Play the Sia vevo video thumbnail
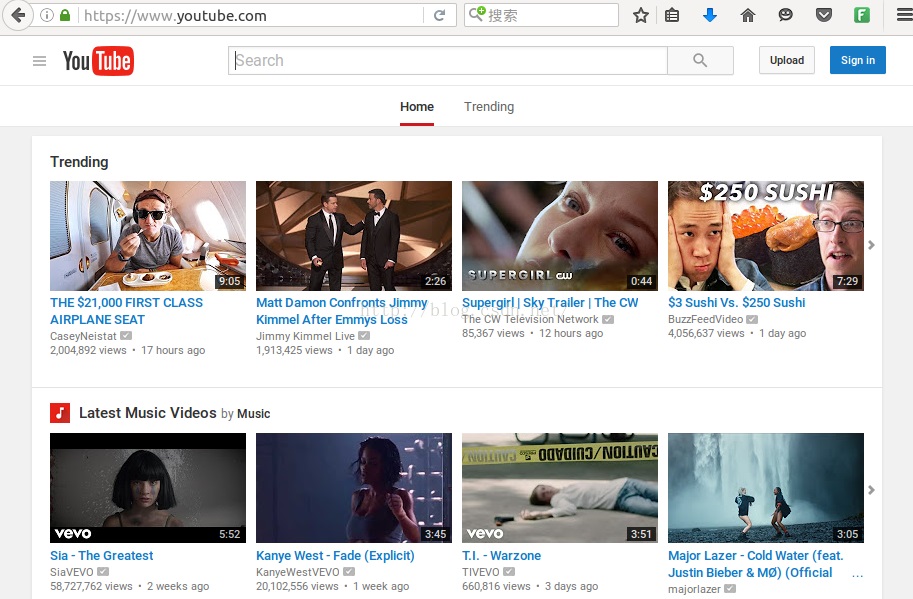913x599 pixels. 148,488
